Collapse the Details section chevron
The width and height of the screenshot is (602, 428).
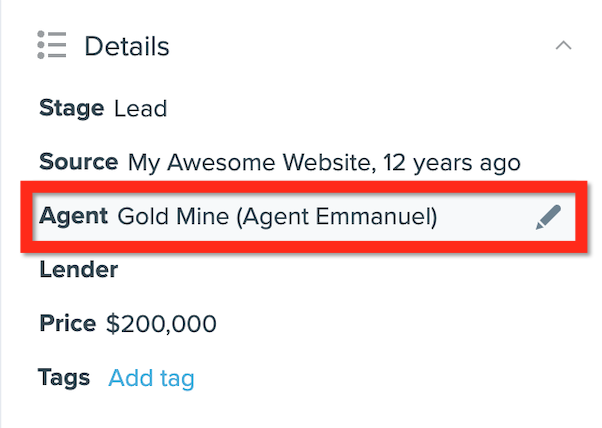(x=563, y=46)
